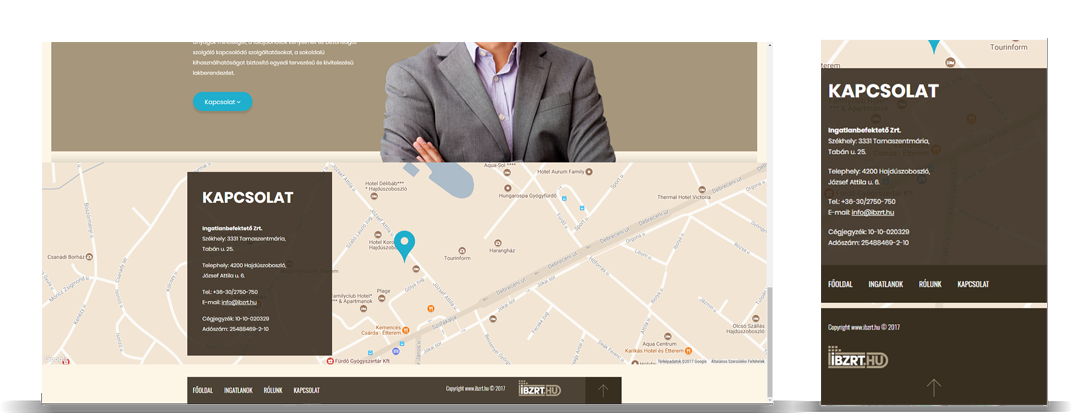Click the "Copyright www.ibzrt.hu © 2017" mobile footer text
This screenshot has width=1072, height=413.
[864, 327]
